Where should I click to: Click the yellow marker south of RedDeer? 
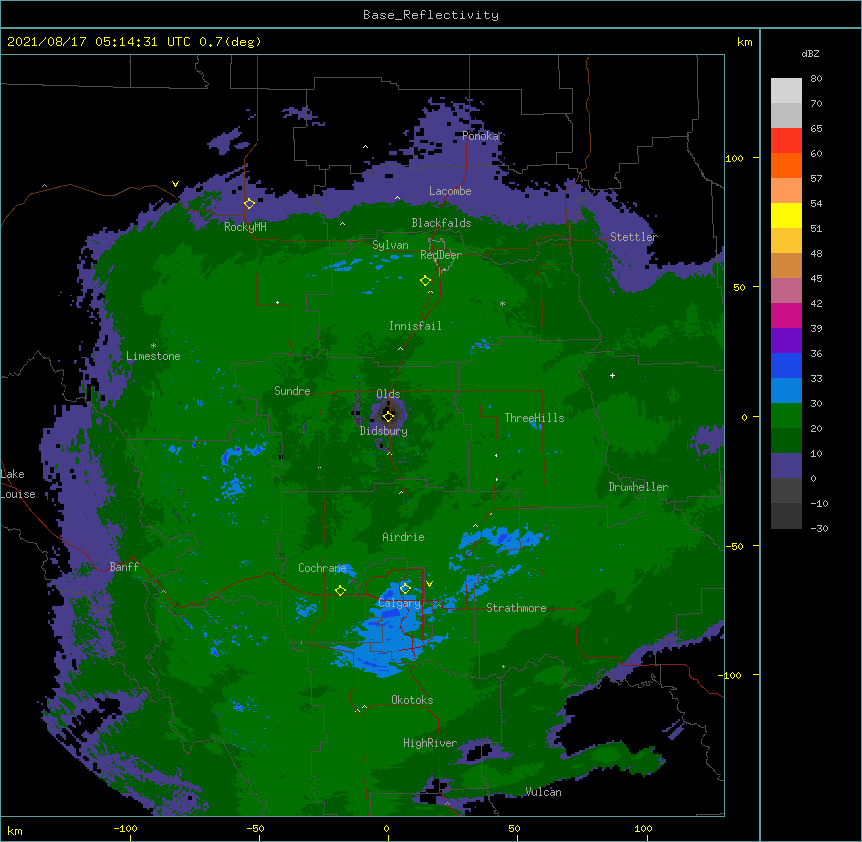pyautogui.click(x=425, y=281)
